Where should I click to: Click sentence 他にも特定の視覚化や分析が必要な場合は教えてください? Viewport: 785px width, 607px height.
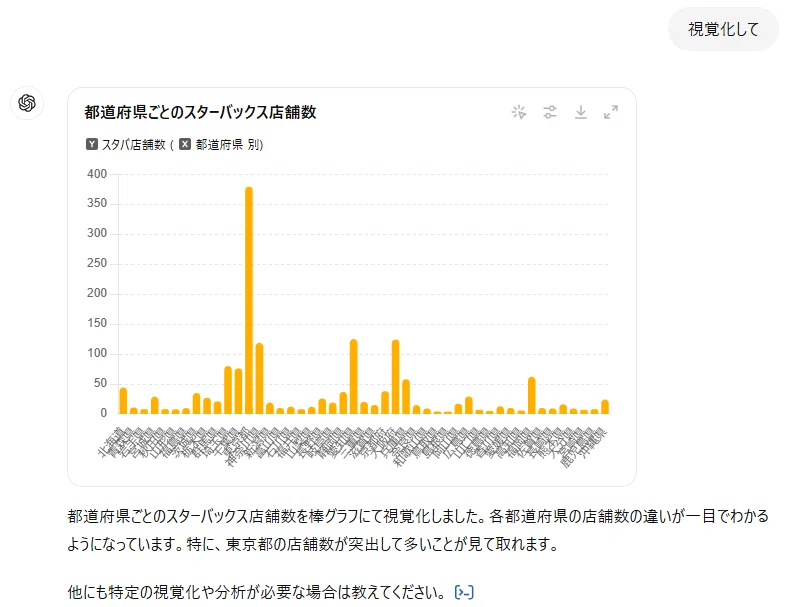pyautogui.click(x=256, y=592)
